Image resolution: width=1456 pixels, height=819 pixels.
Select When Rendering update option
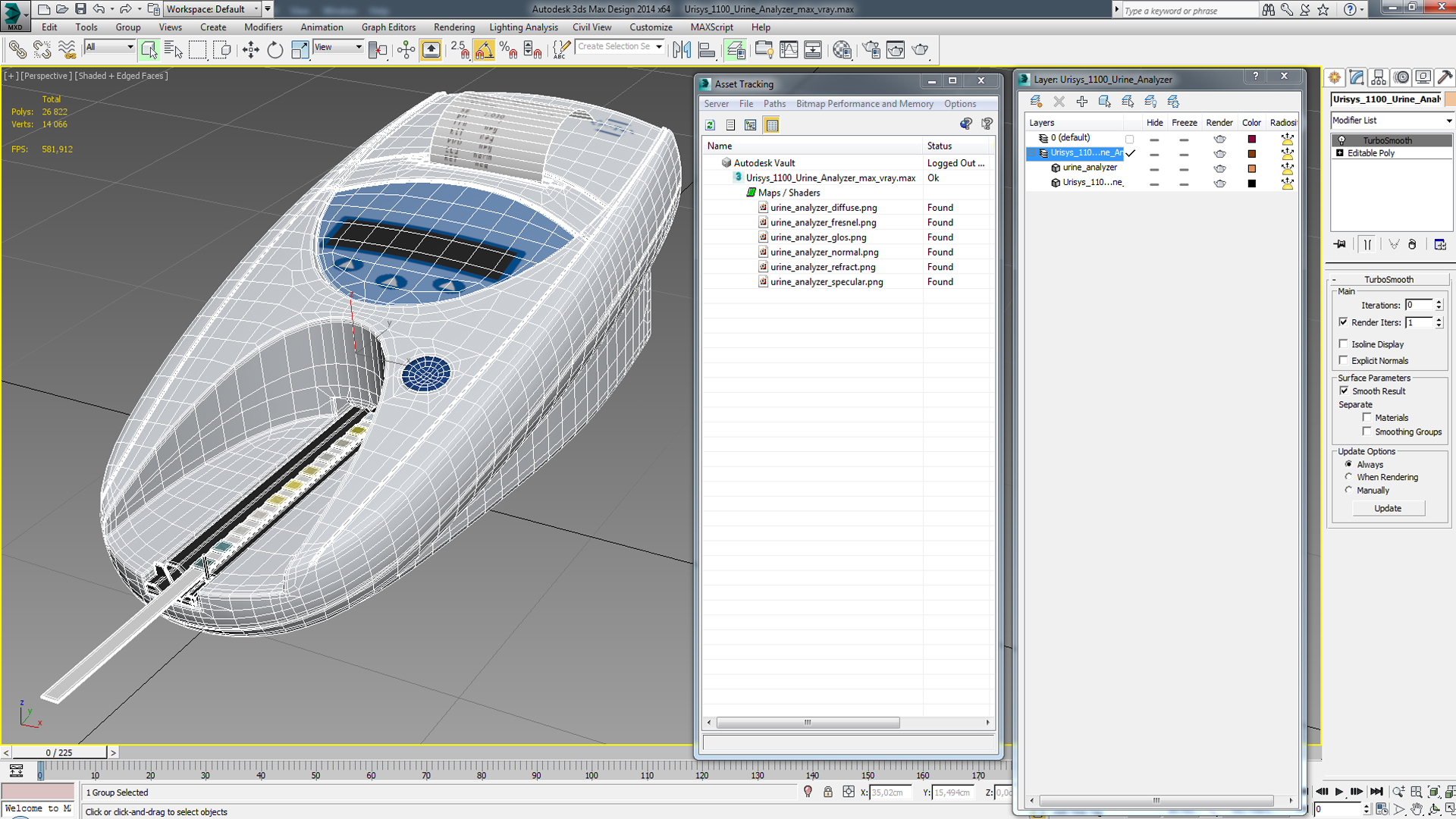coord(1348,477)
